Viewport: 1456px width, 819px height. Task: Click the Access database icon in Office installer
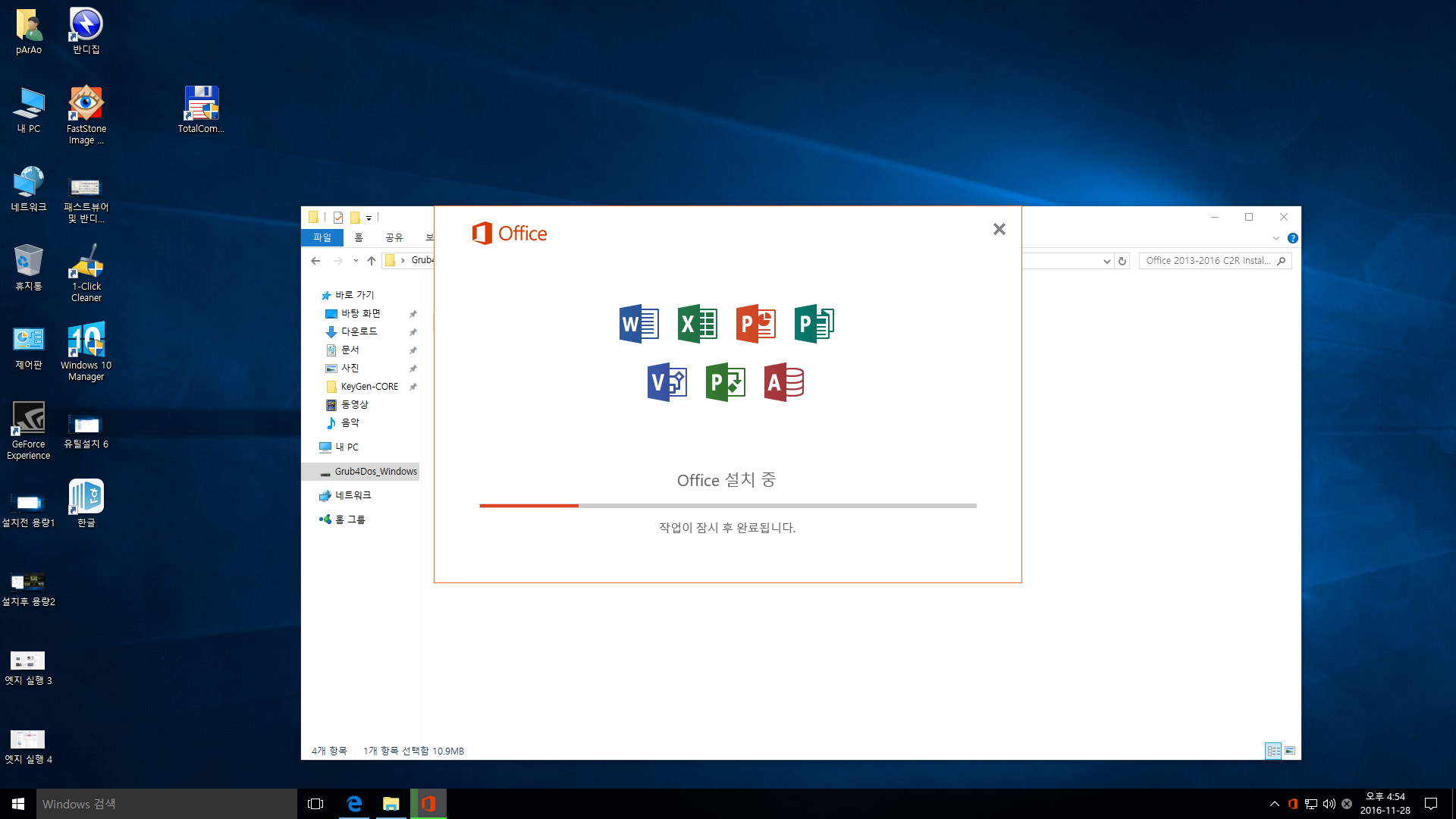tap(784, 382)
